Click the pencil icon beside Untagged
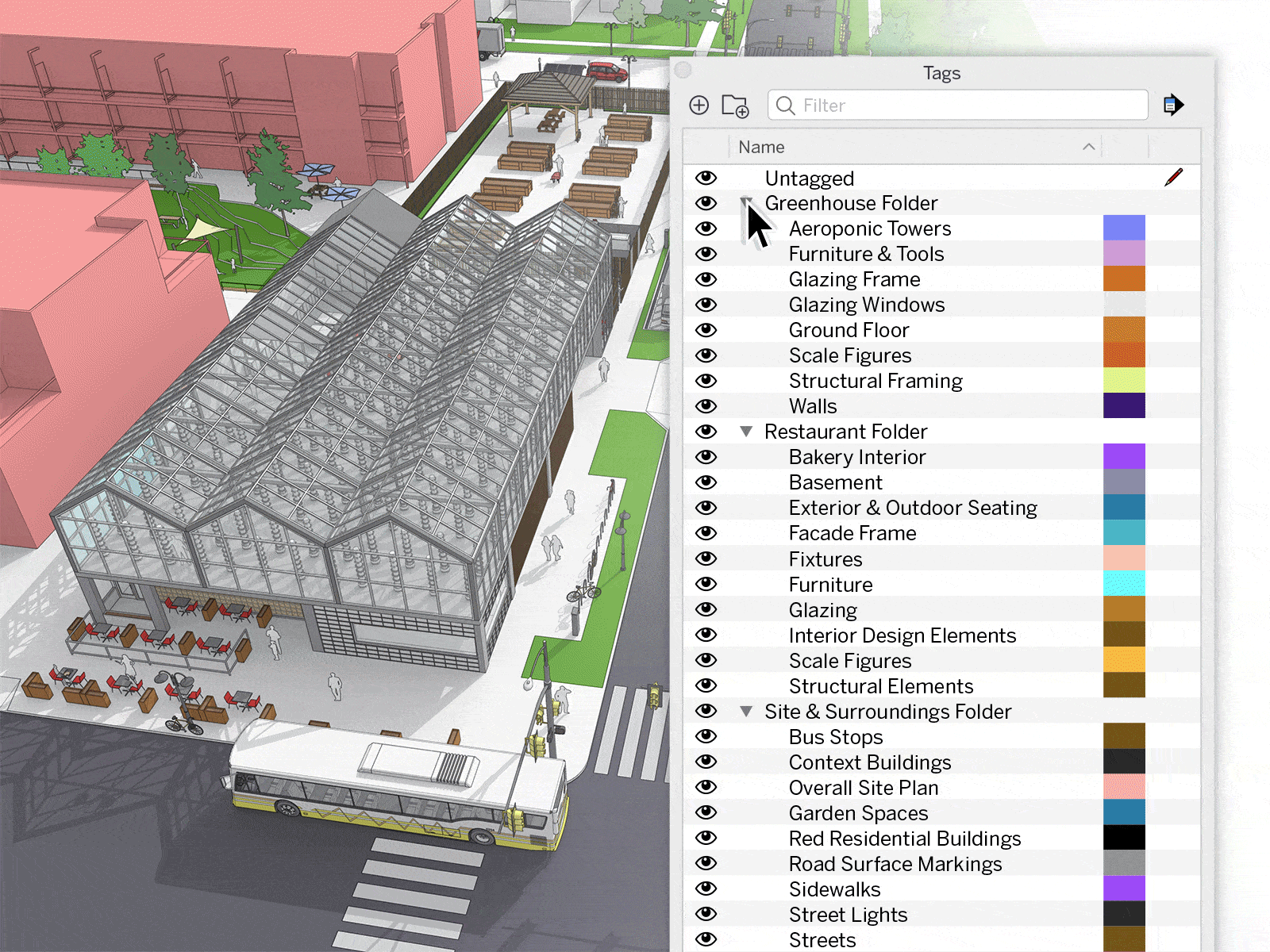The image size is (1270, 952). (1173, 178)
